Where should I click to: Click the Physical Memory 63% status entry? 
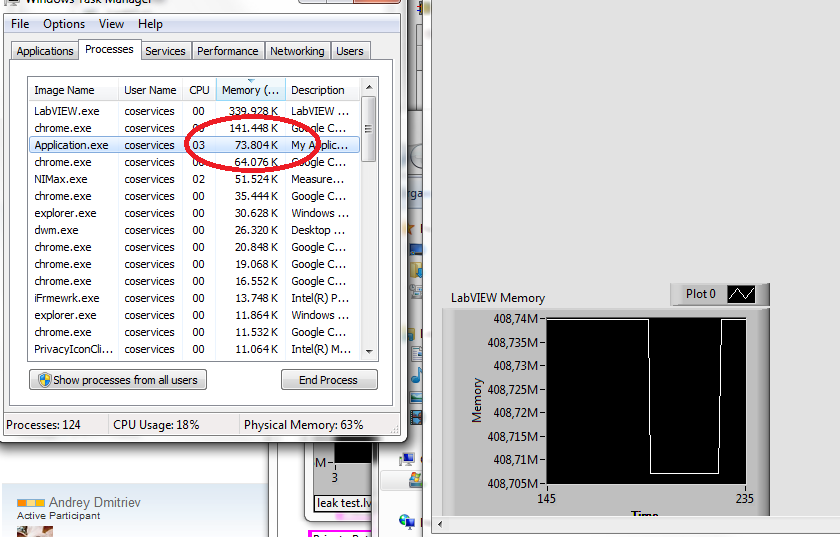(304, 425)
